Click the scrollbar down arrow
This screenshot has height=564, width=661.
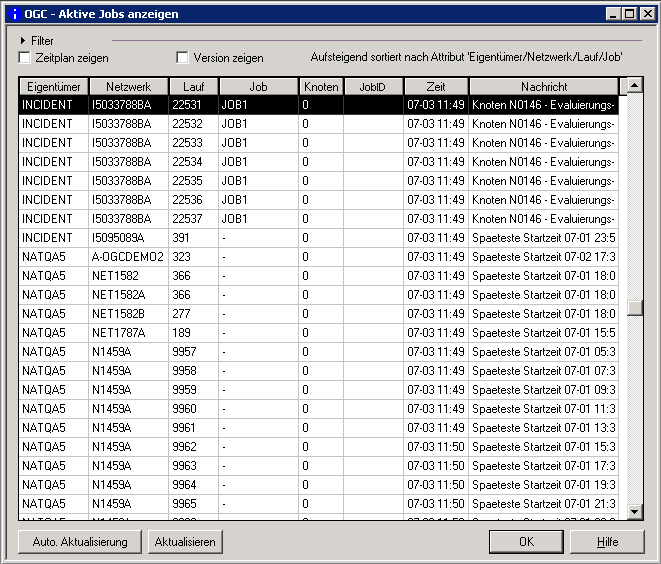[634, 512]
